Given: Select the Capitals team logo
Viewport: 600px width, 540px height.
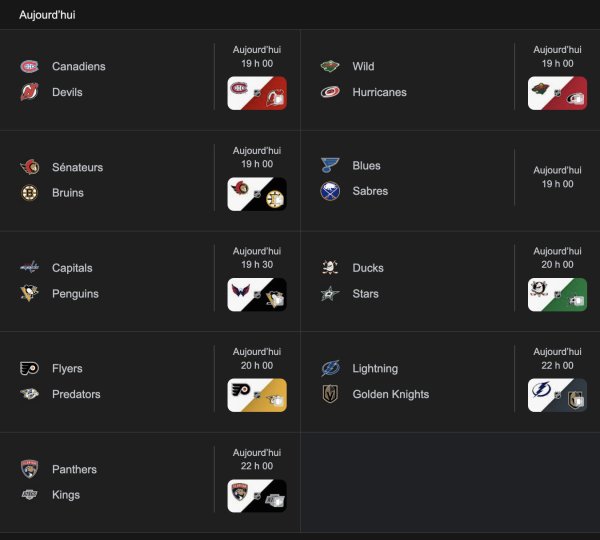Looking at the screenshot, I should pos(29,268).
